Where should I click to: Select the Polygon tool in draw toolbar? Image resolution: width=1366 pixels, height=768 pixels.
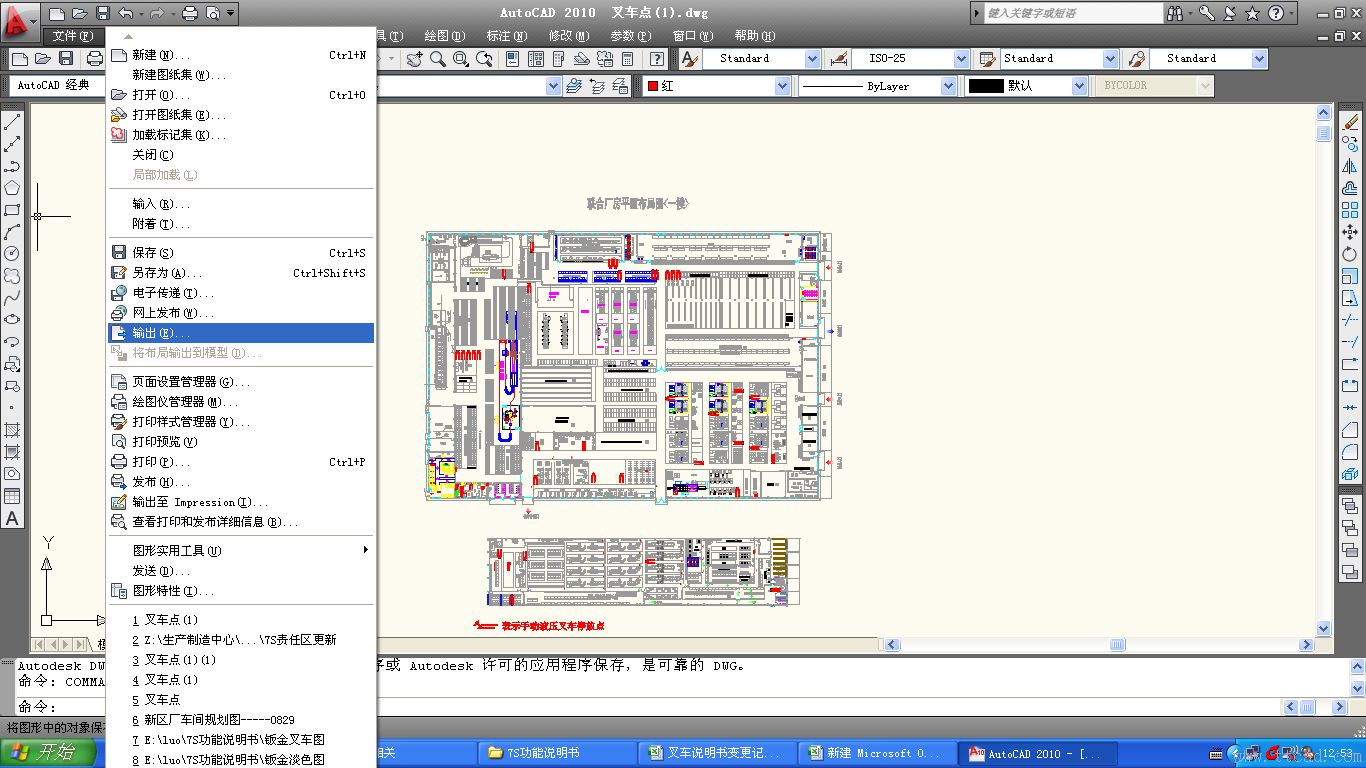pyautogui.click(x=12, y=188)
